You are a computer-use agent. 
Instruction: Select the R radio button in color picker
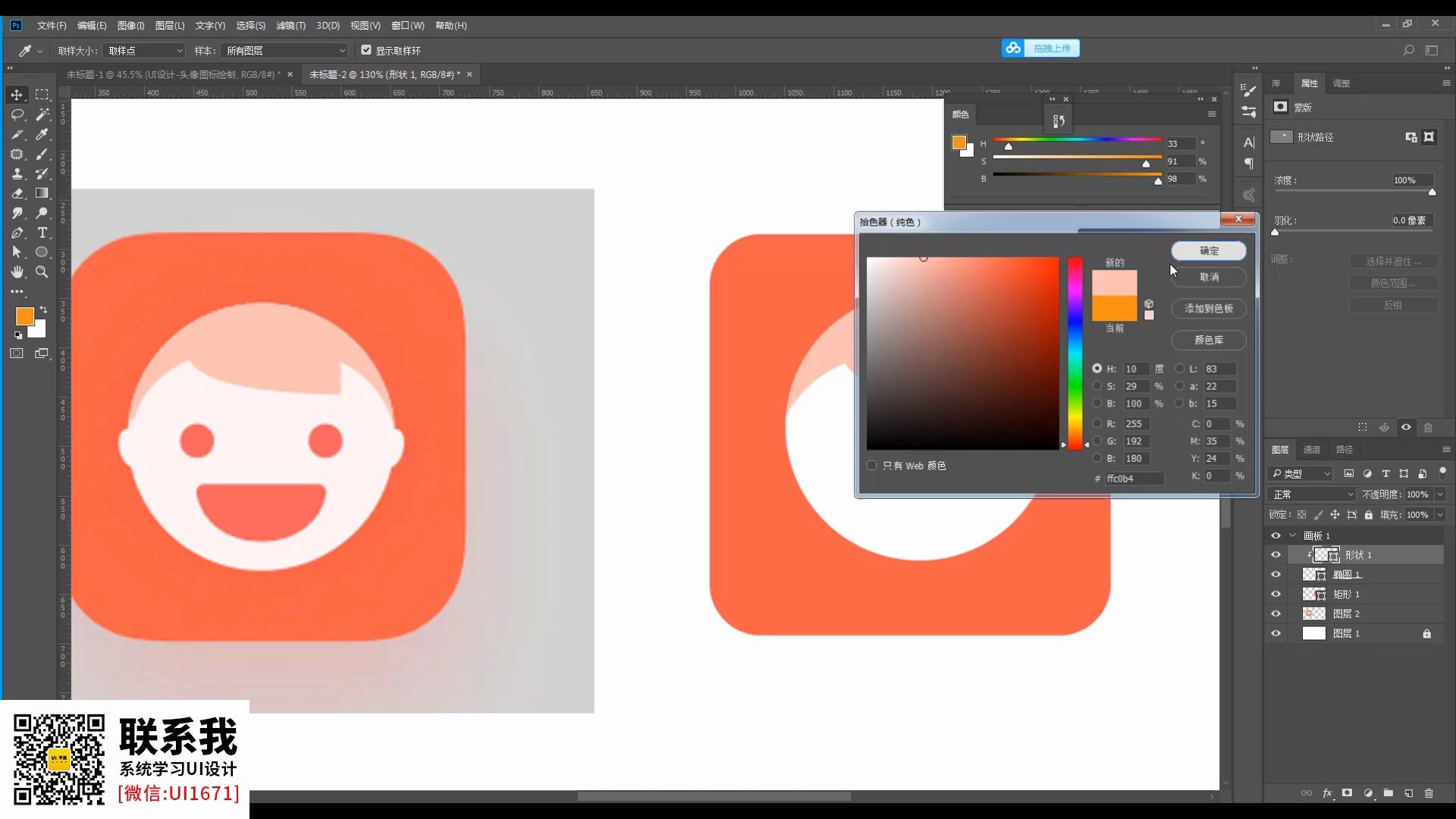pos(1097,423)
